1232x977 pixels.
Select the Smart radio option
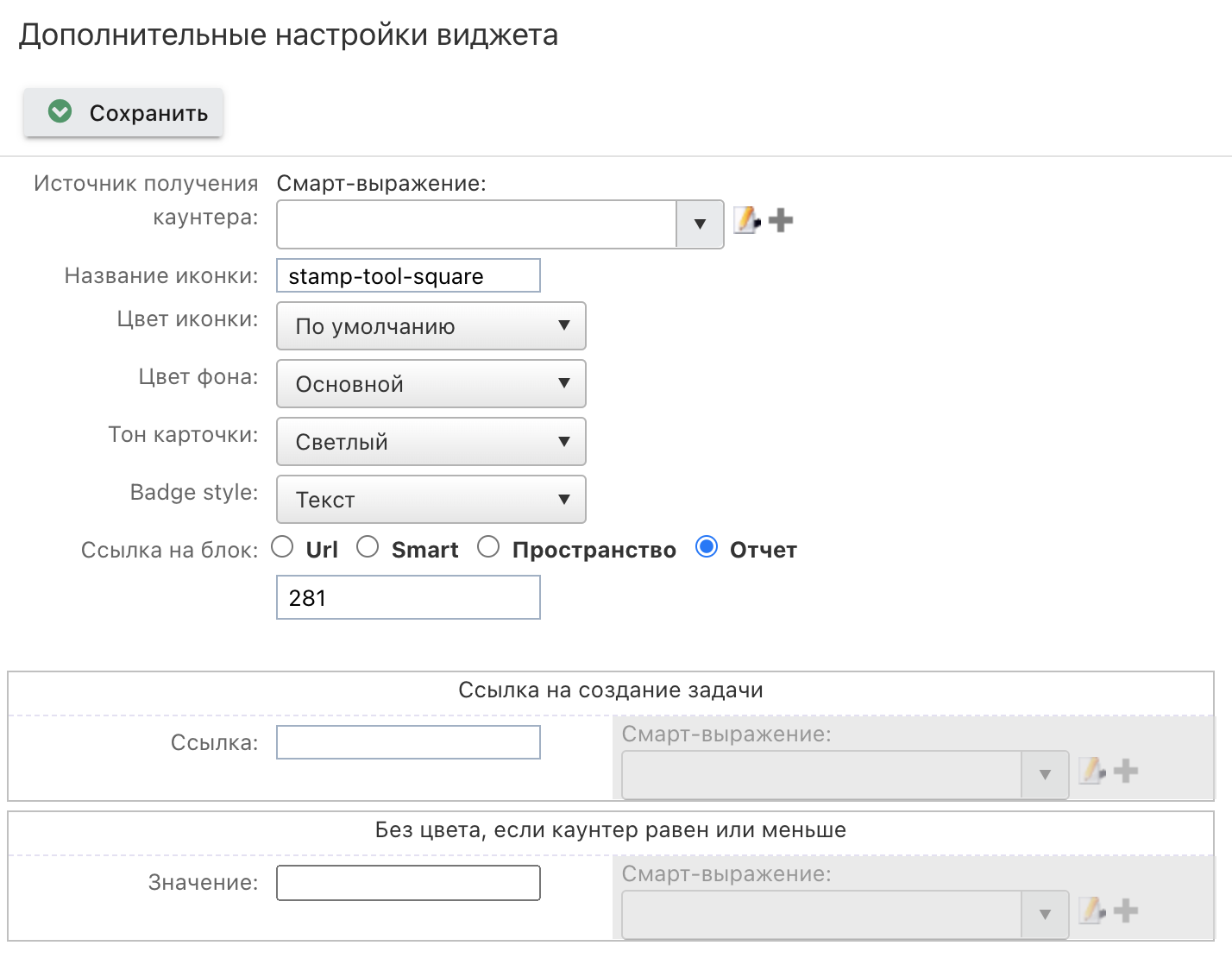pos(368,547)
